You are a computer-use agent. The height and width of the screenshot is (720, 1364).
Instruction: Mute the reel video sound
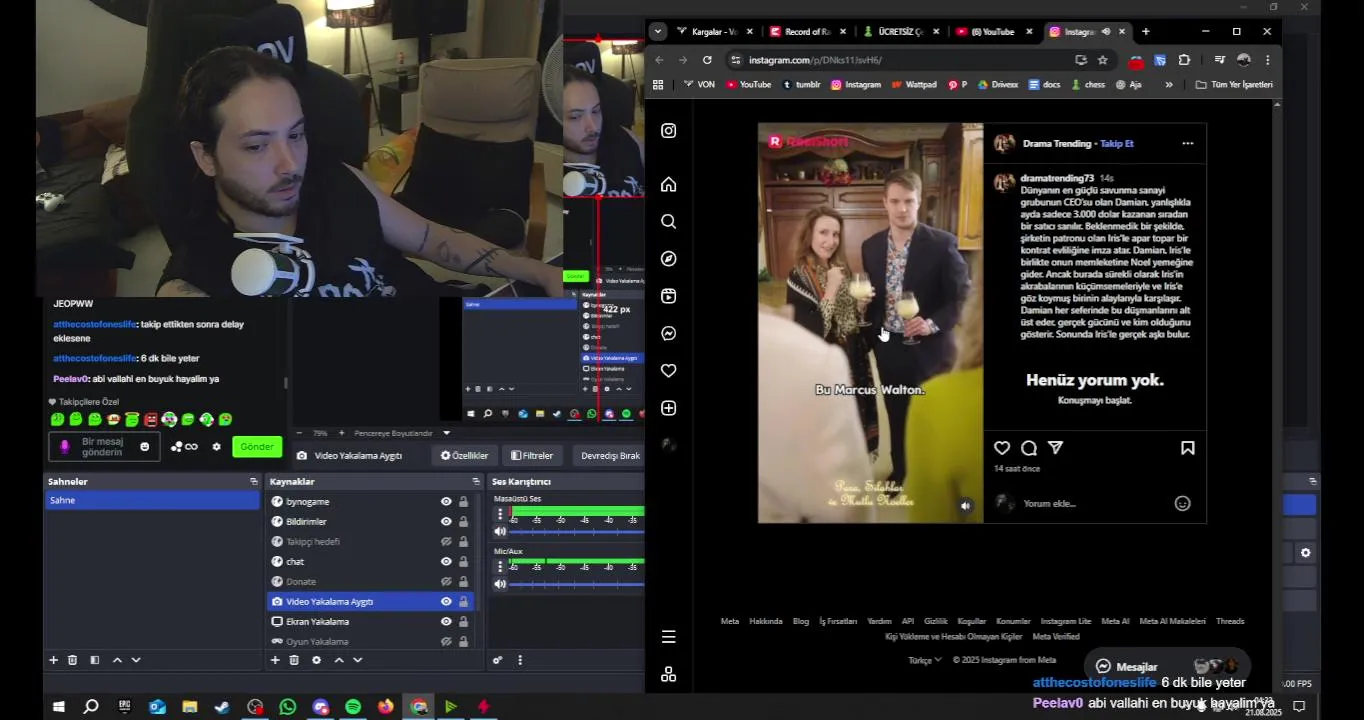tap(965, 506)
